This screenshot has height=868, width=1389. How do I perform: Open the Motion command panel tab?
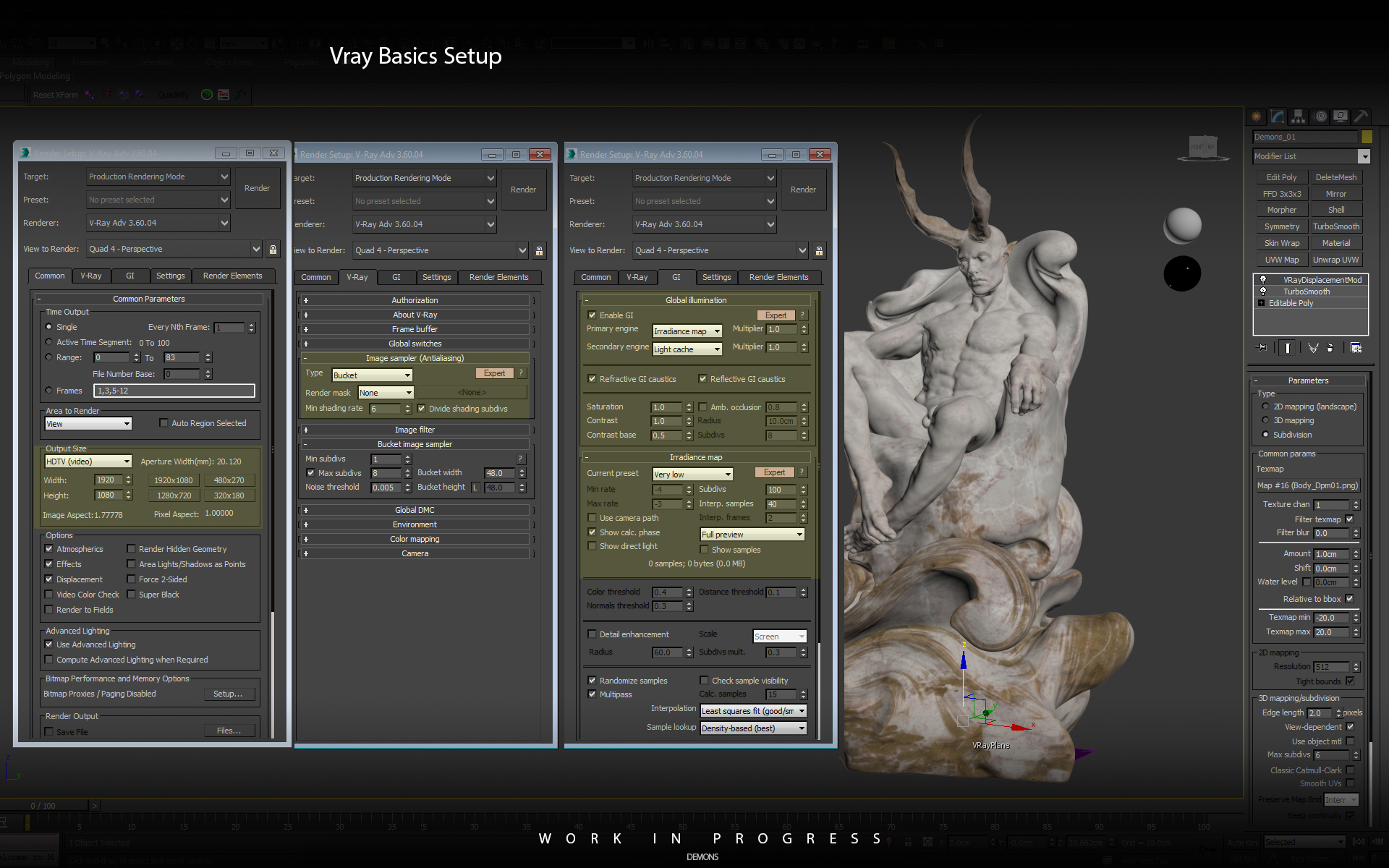pyautogui.click(x=1320, y=116)
